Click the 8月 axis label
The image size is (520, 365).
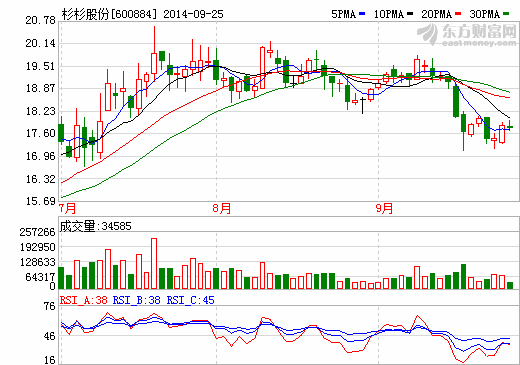tap(222, 209)
